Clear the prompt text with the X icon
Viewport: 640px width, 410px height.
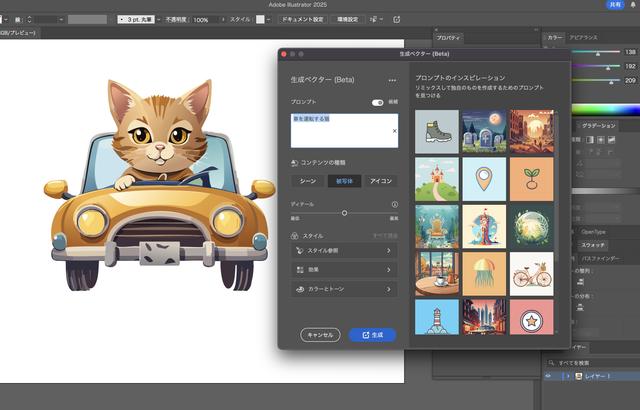click(x=393, y=131)
